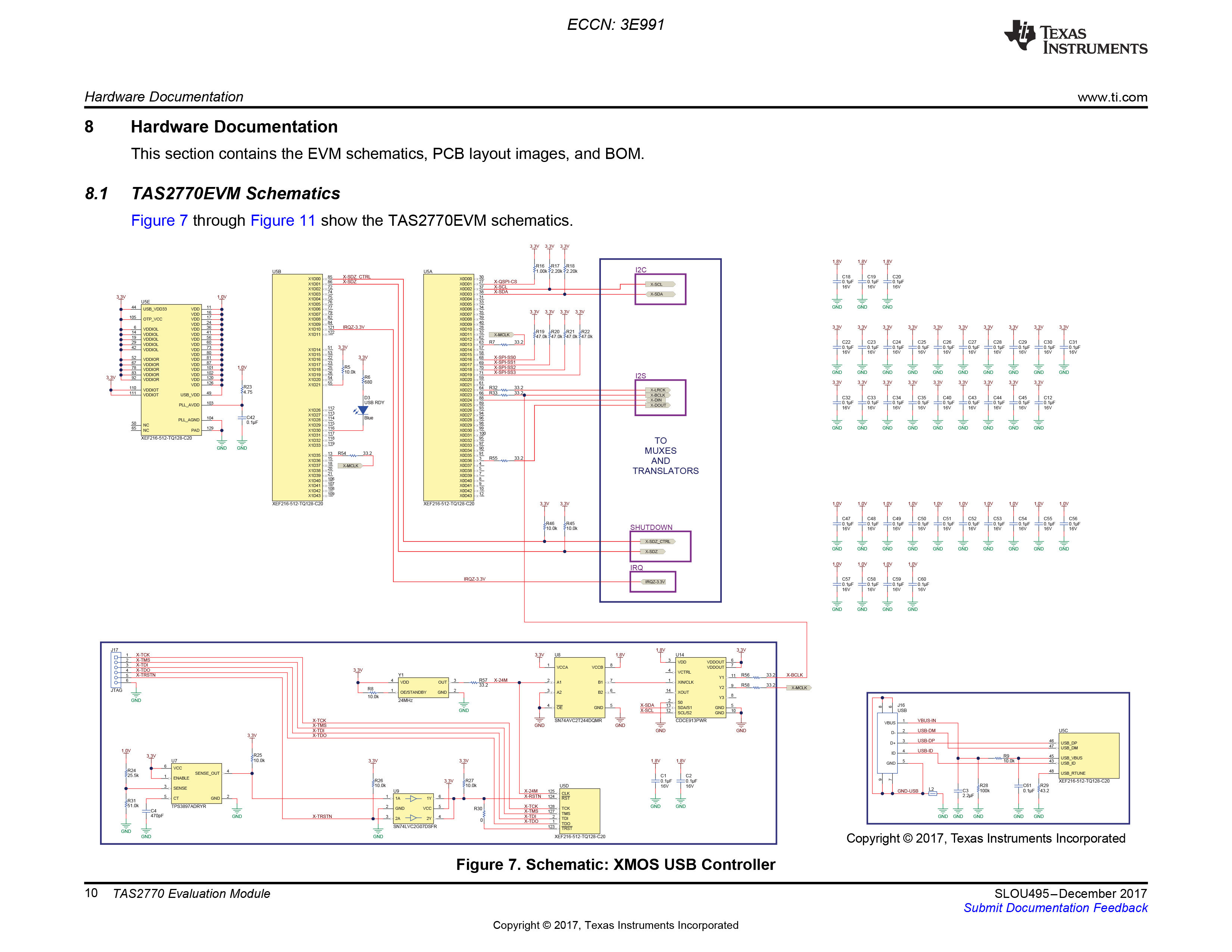Image resolution: width=1232 pixels, height=952 pixels.
Task: Click the U14 CDCE913PWR clock chip
Action: pos(701,687)
